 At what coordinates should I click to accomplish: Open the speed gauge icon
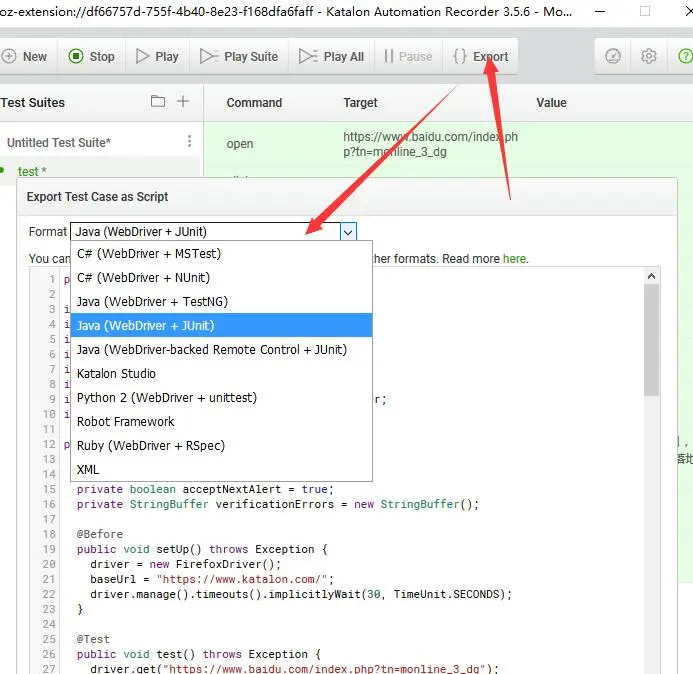[613, 56]
